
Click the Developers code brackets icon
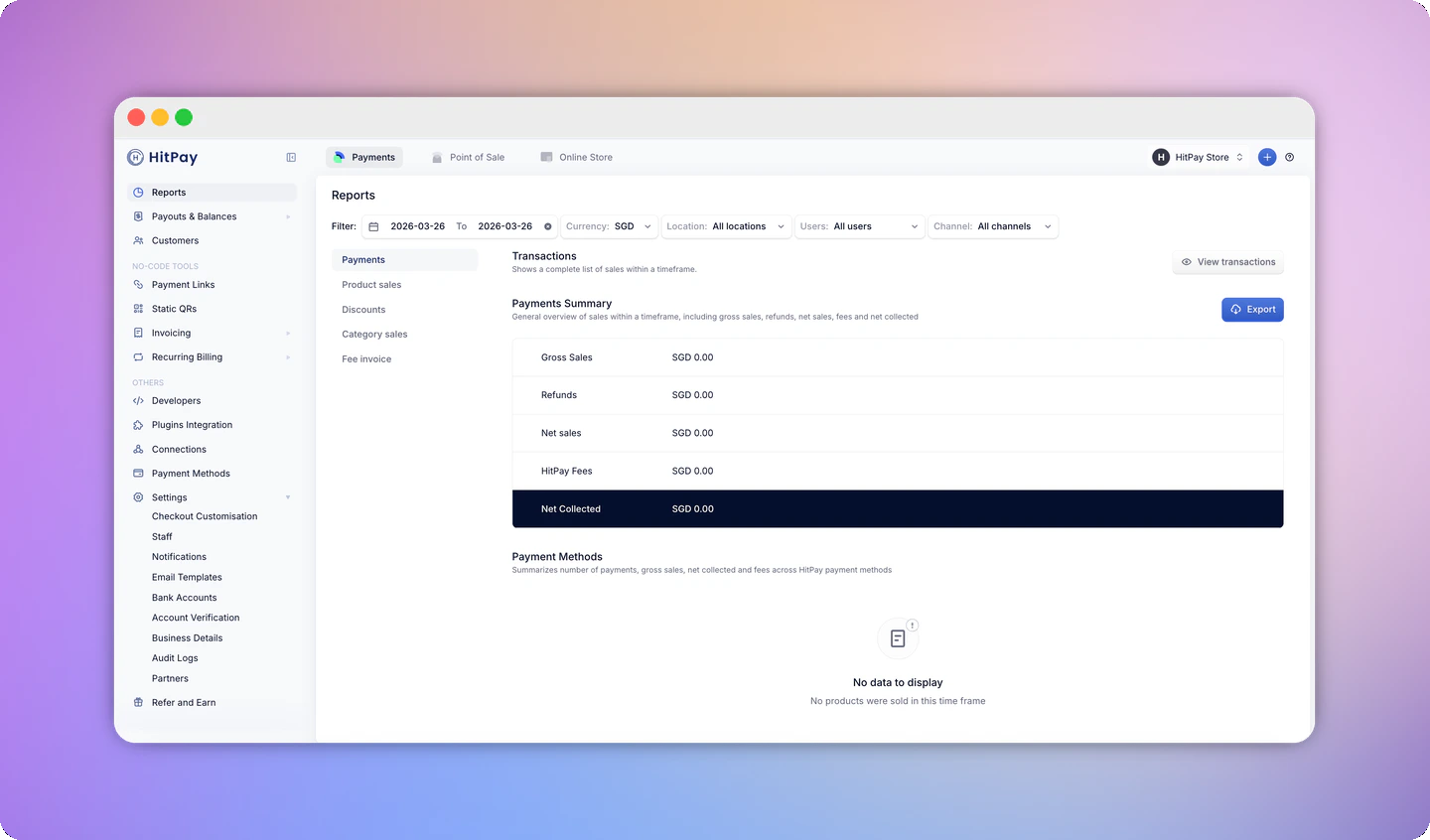(138, 401)
